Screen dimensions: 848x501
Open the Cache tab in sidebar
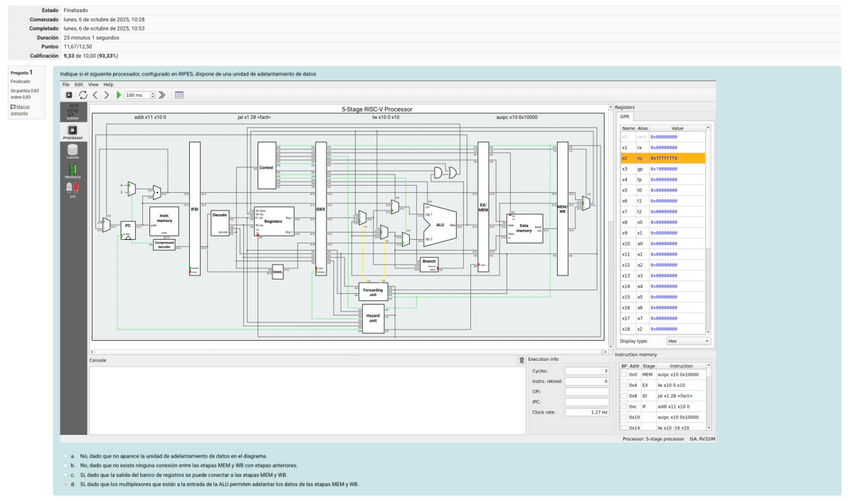click(x=73, y=152)
